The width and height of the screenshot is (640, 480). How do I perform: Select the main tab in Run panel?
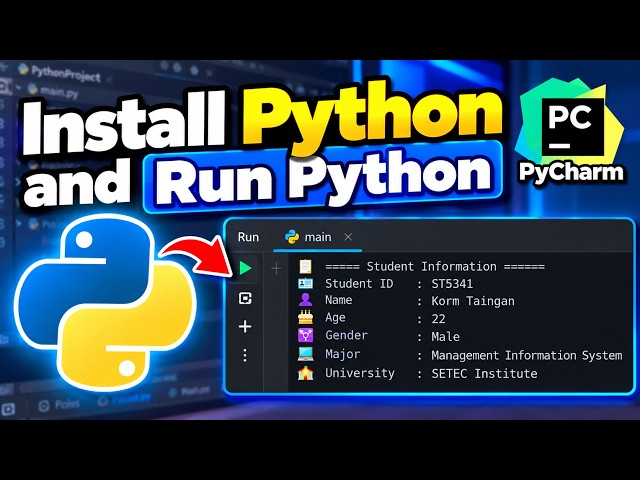coord(317,238)
